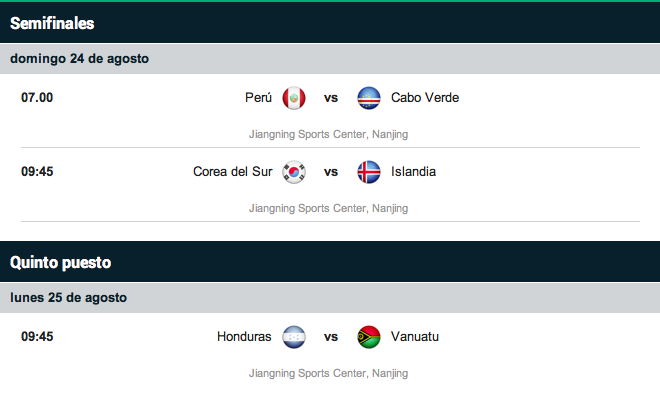This screenshot has height=393, width=660.
Task: Select the domingo 24 de agosto date bar
Action: (x=330, y=58)
